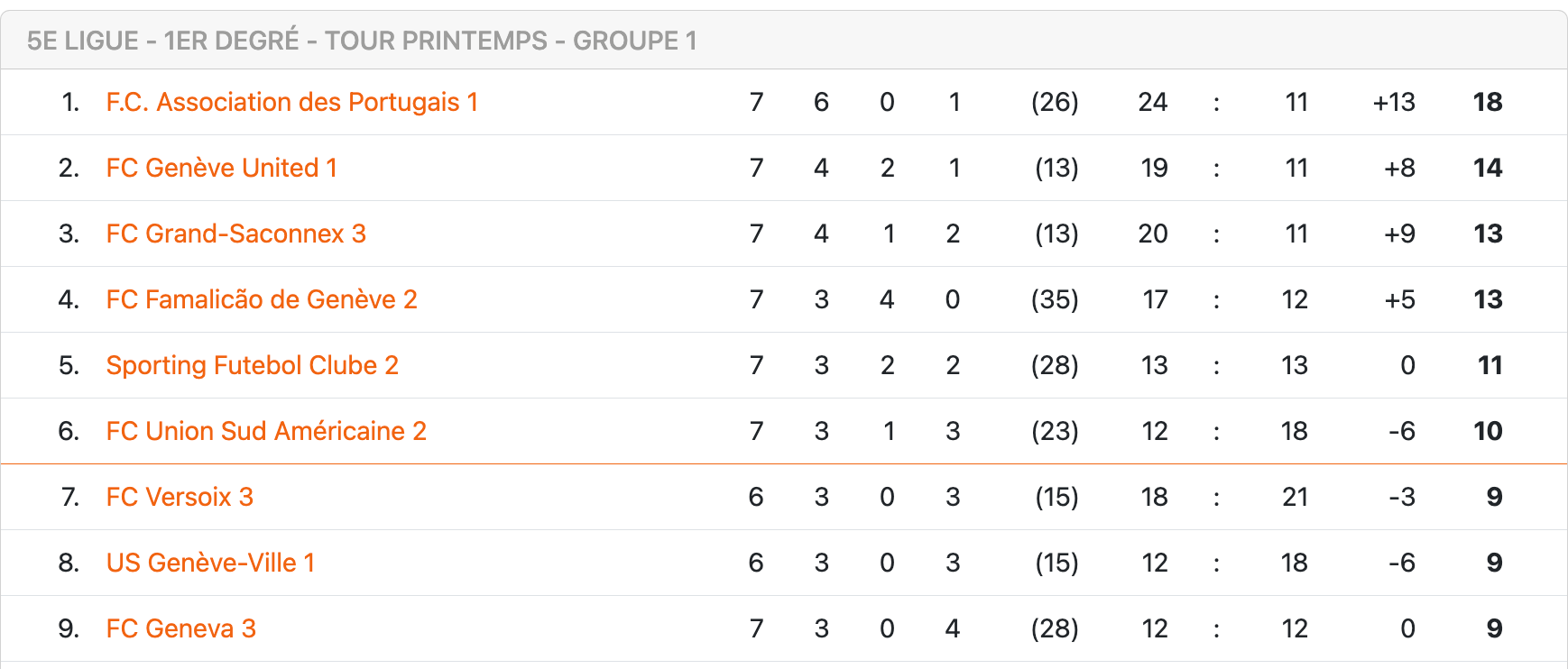Select the +13 goal difference of Portugais 1
The image size is (1568, 669).
click(1394, 102)
